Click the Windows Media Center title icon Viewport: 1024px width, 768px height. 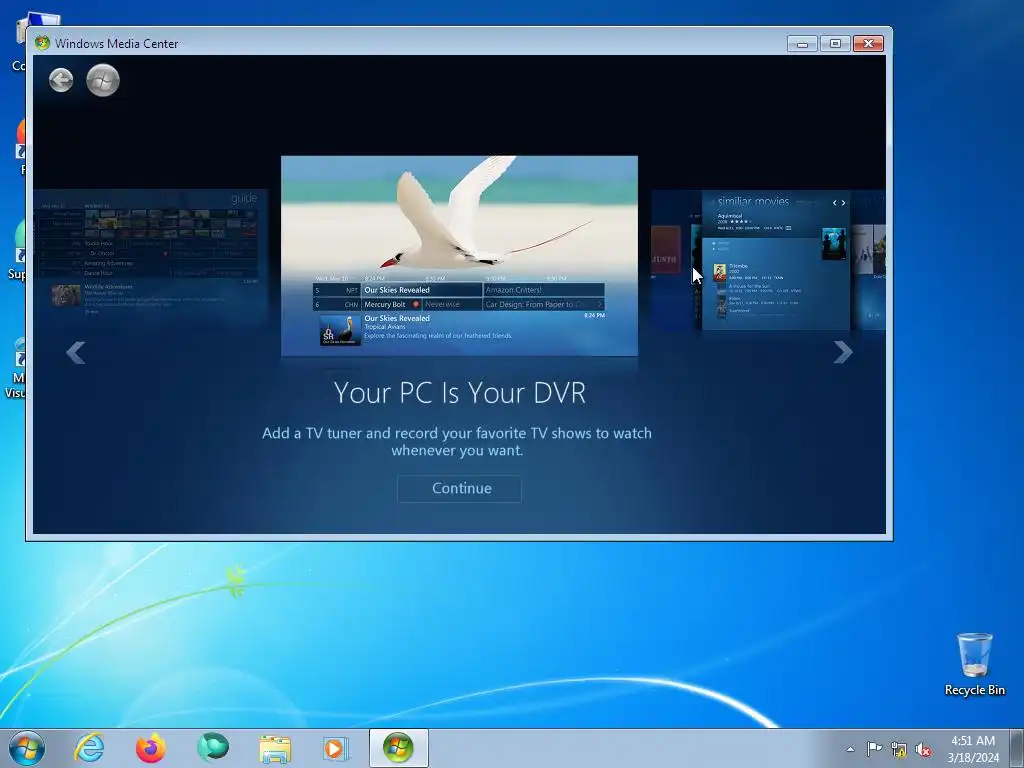(42, 43)
